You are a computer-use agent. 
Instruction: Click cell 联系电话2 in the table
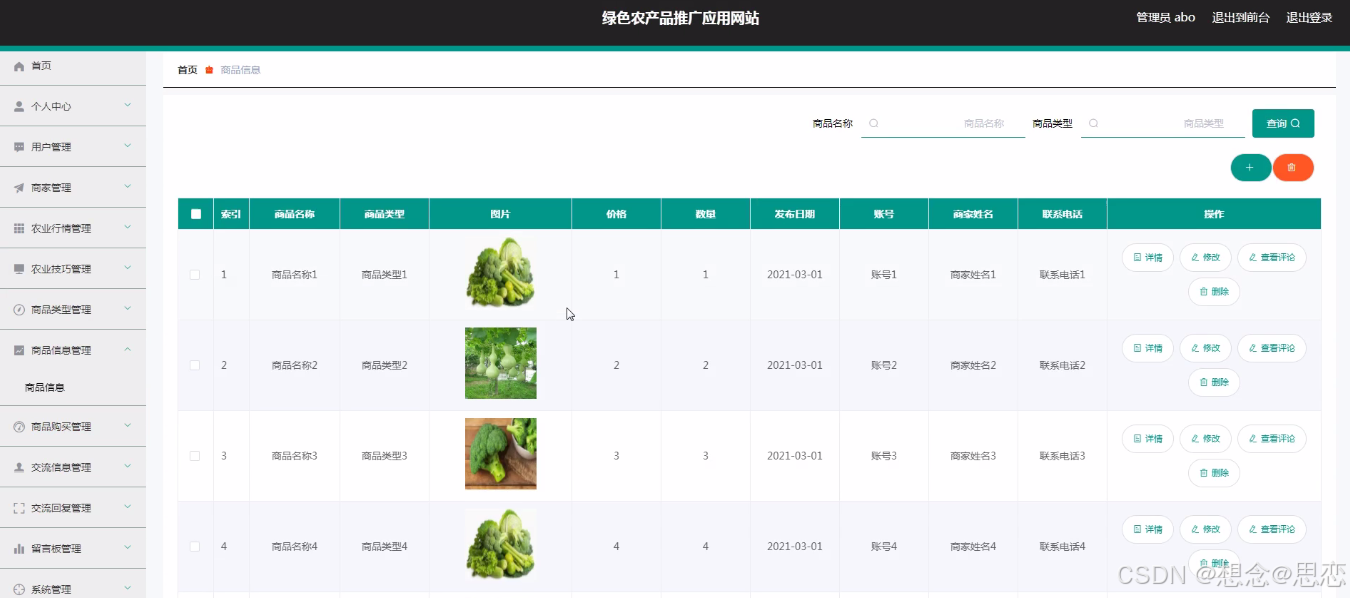1062,365
